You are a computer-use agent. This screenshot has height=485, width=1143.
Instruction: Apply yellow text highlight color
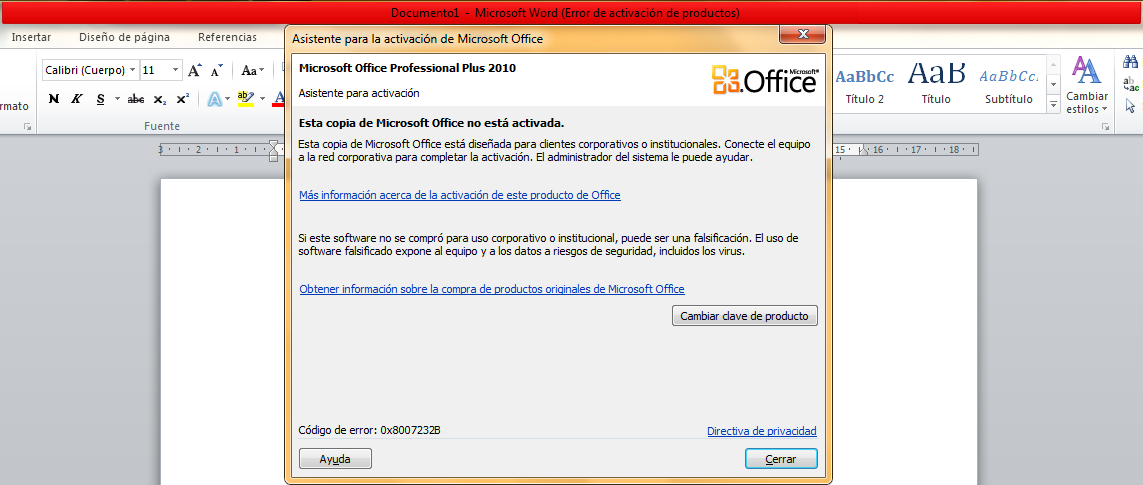pyautogui.click(x=246, y=98)
